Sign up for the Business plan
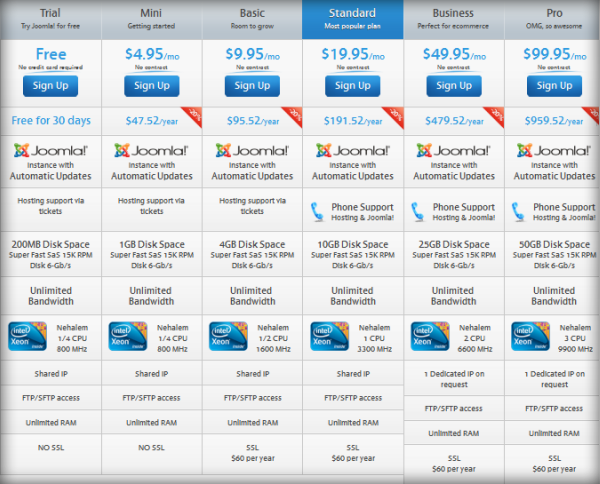 (453, 86)
